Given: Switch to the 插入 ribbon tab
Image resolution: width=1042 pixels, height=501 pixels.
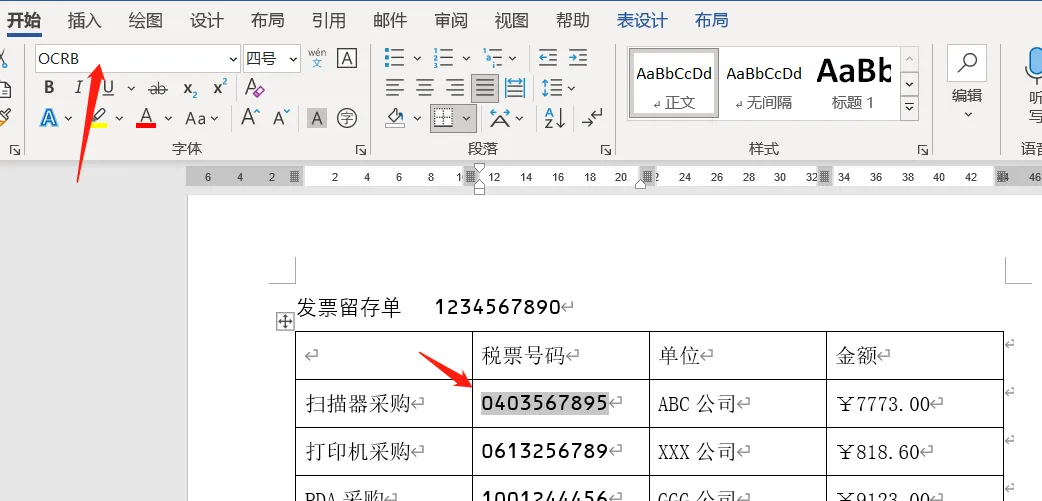Looking at the screenshot, I should (x=85, y=20).
